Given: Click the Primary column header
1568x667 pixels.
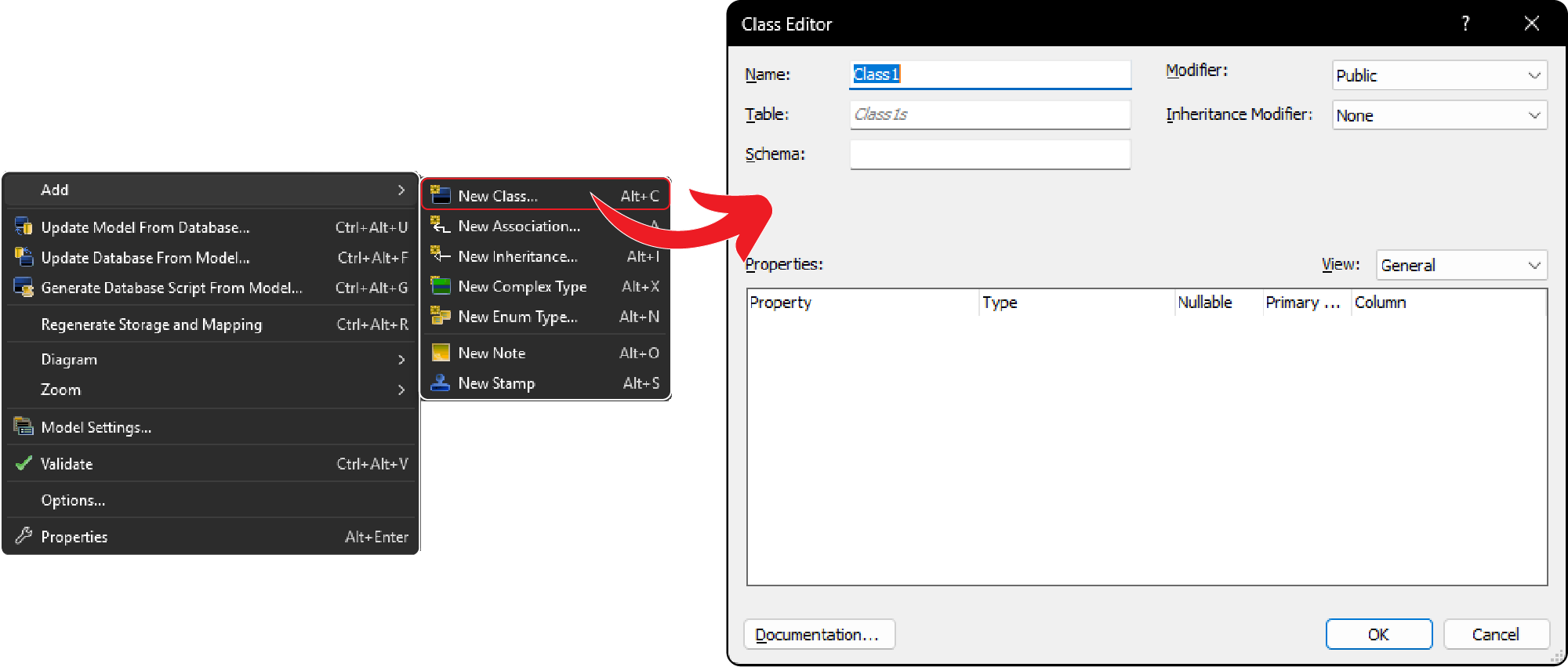Looking at the screenshot, I should point(1307,303).
